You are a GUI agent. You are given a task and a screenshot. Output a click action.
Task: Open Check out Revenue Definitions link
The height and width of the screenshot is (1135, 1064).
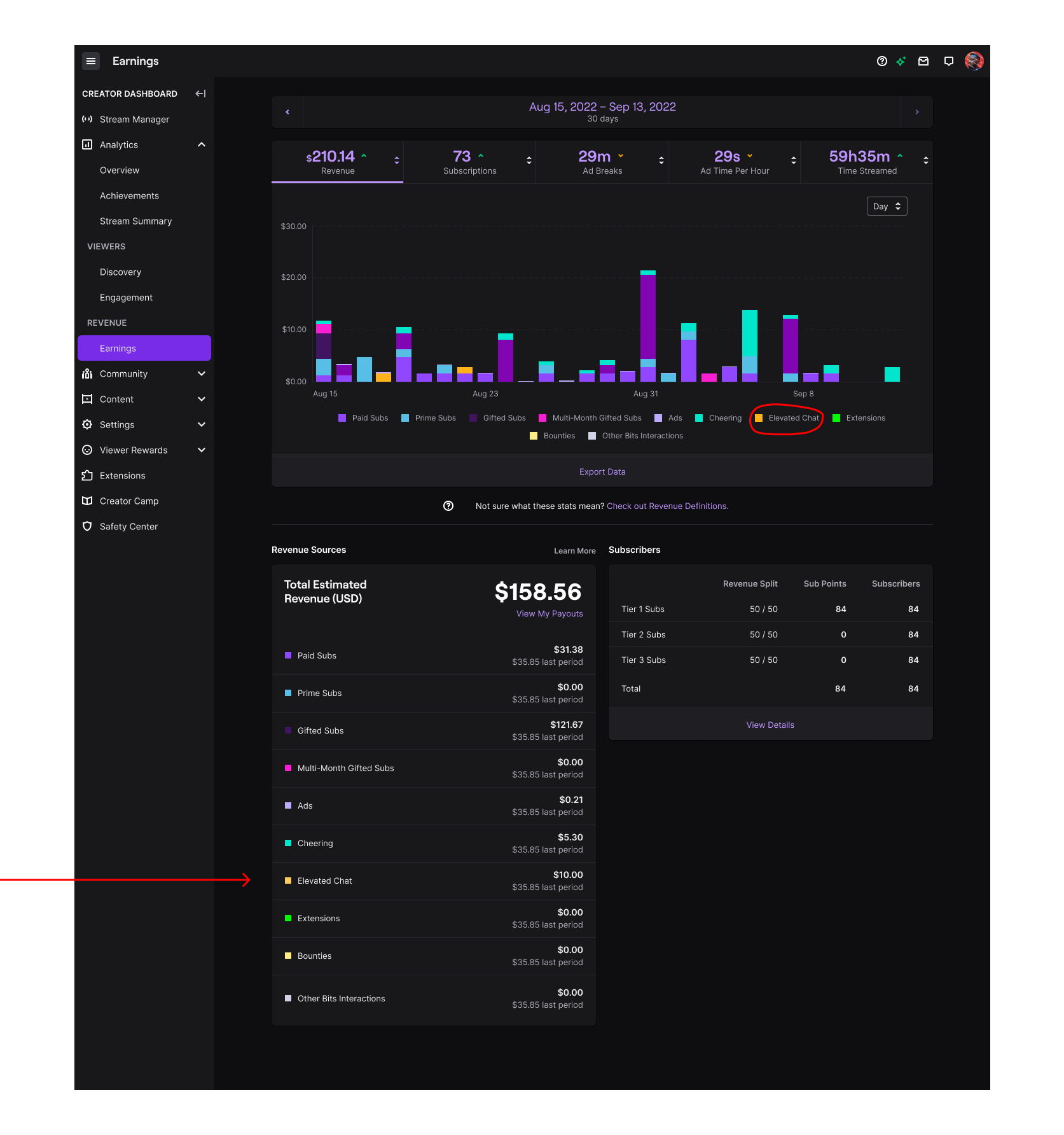pos(668,506)
